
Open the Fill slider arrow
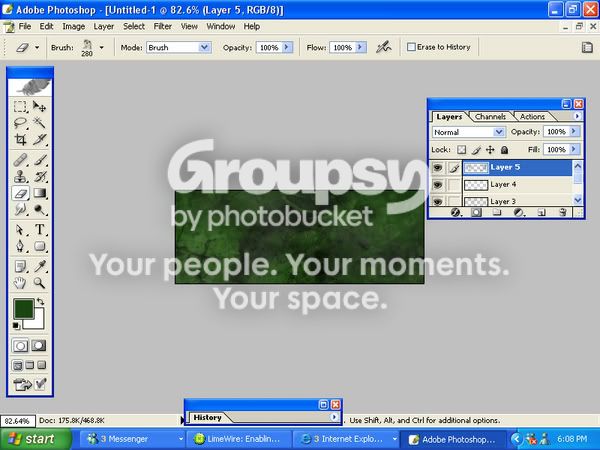click(574, 149)
